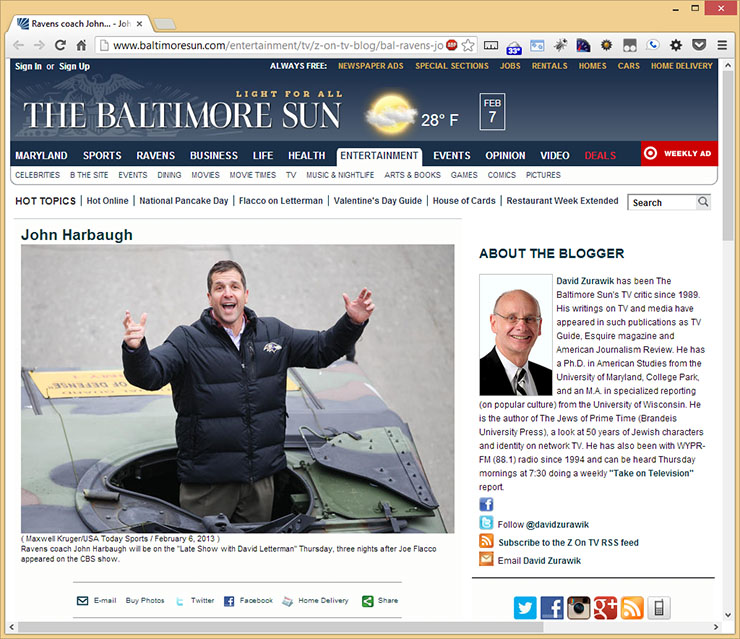Go forward using the browser arrow
Viewport: 740px width, 639px height.
click(x=39, y=45)
